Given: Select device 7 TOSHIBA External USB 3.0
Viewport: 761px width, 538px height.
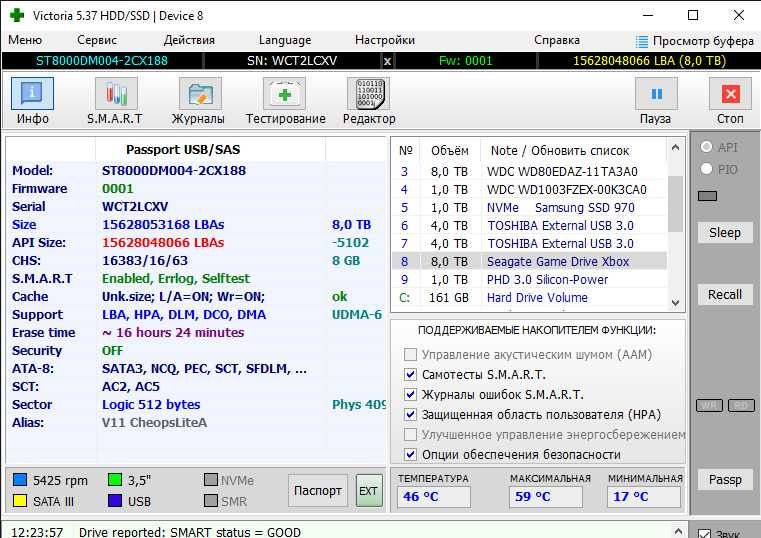Looking at the screenshot, I should coord(529,244).
